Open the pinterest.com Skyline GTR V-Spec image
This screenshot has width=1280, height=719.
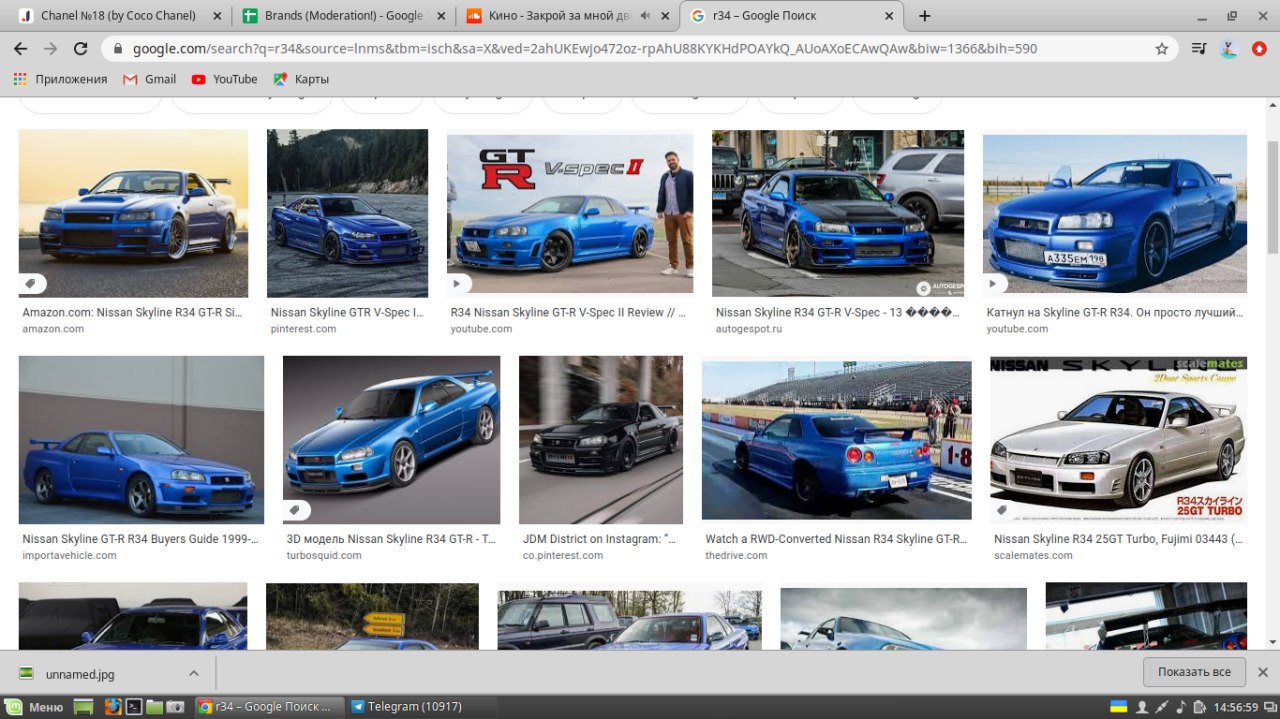(347, 213)
